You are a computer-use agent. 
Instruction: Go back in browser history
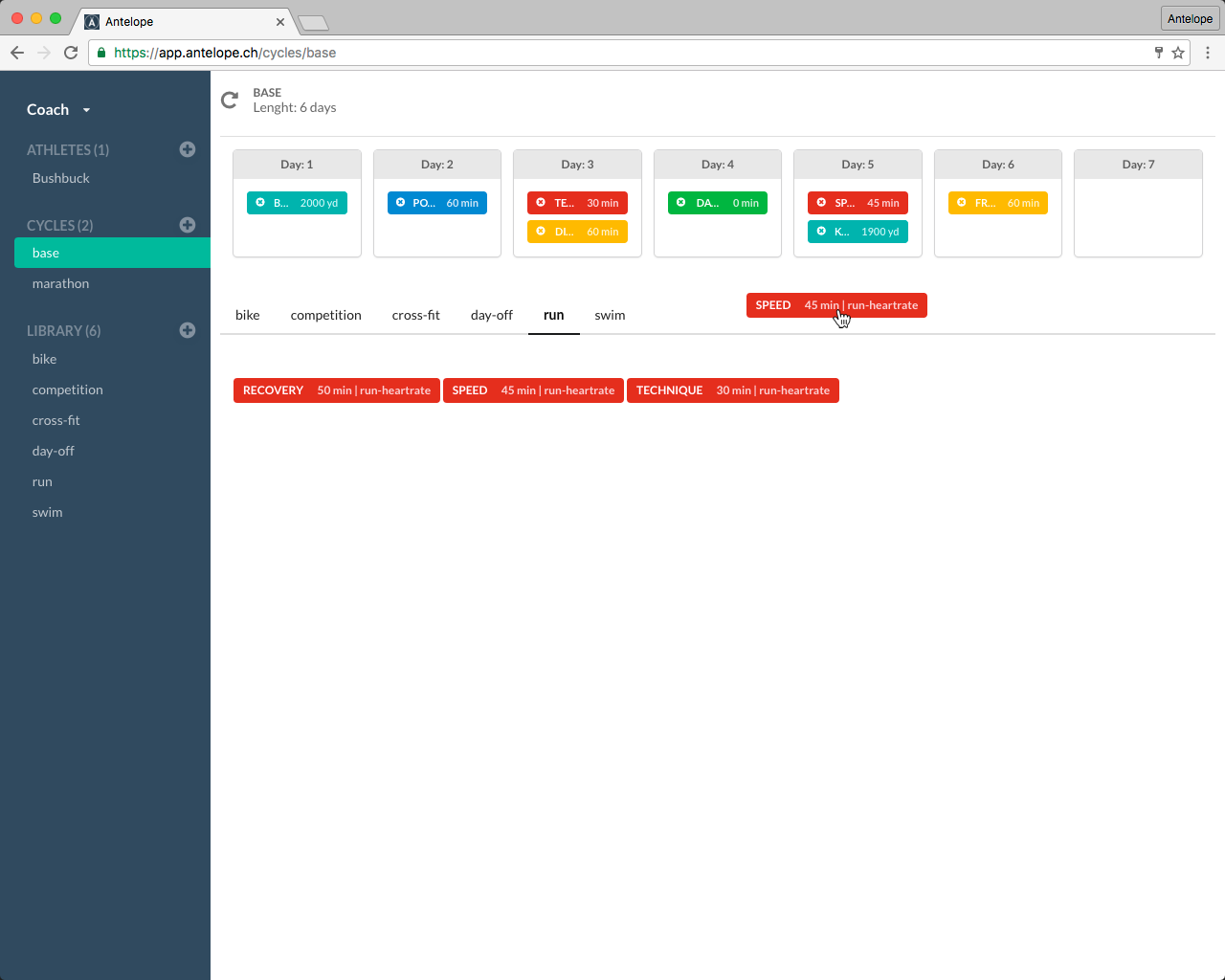click(x=17, y=53)
